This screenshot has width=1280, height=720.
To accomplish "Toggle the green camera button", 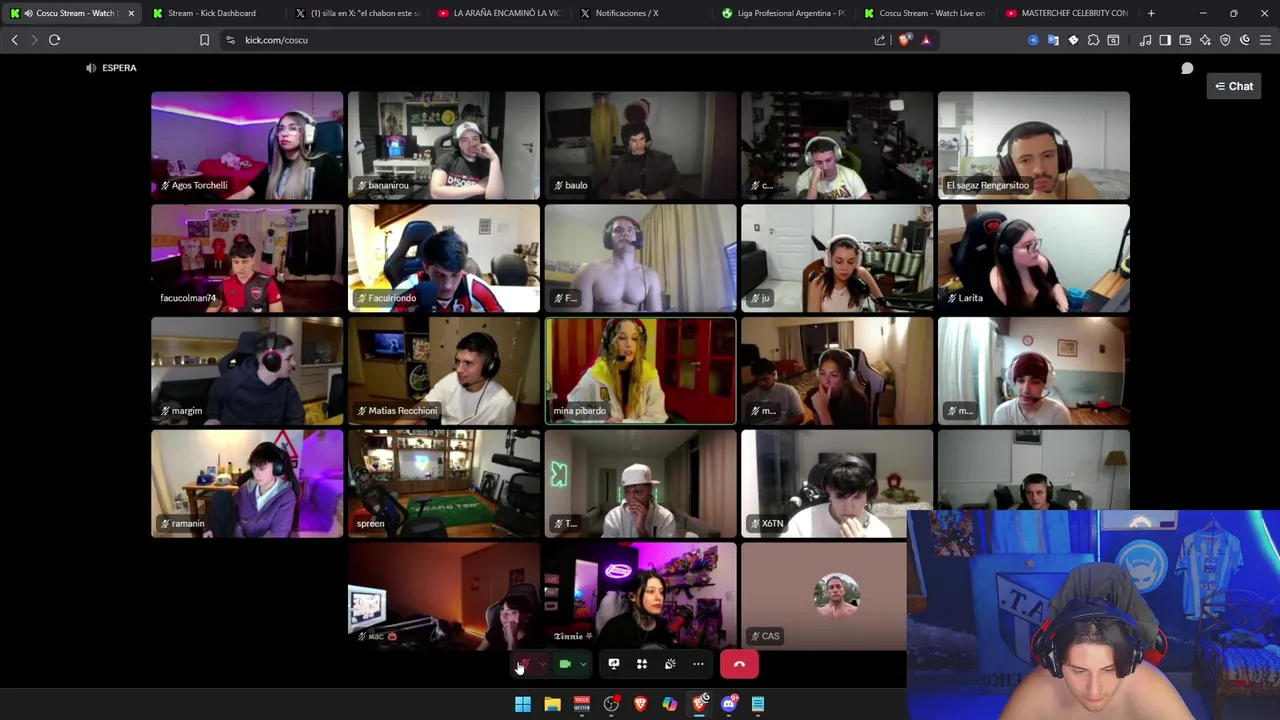I will (565, 664).
